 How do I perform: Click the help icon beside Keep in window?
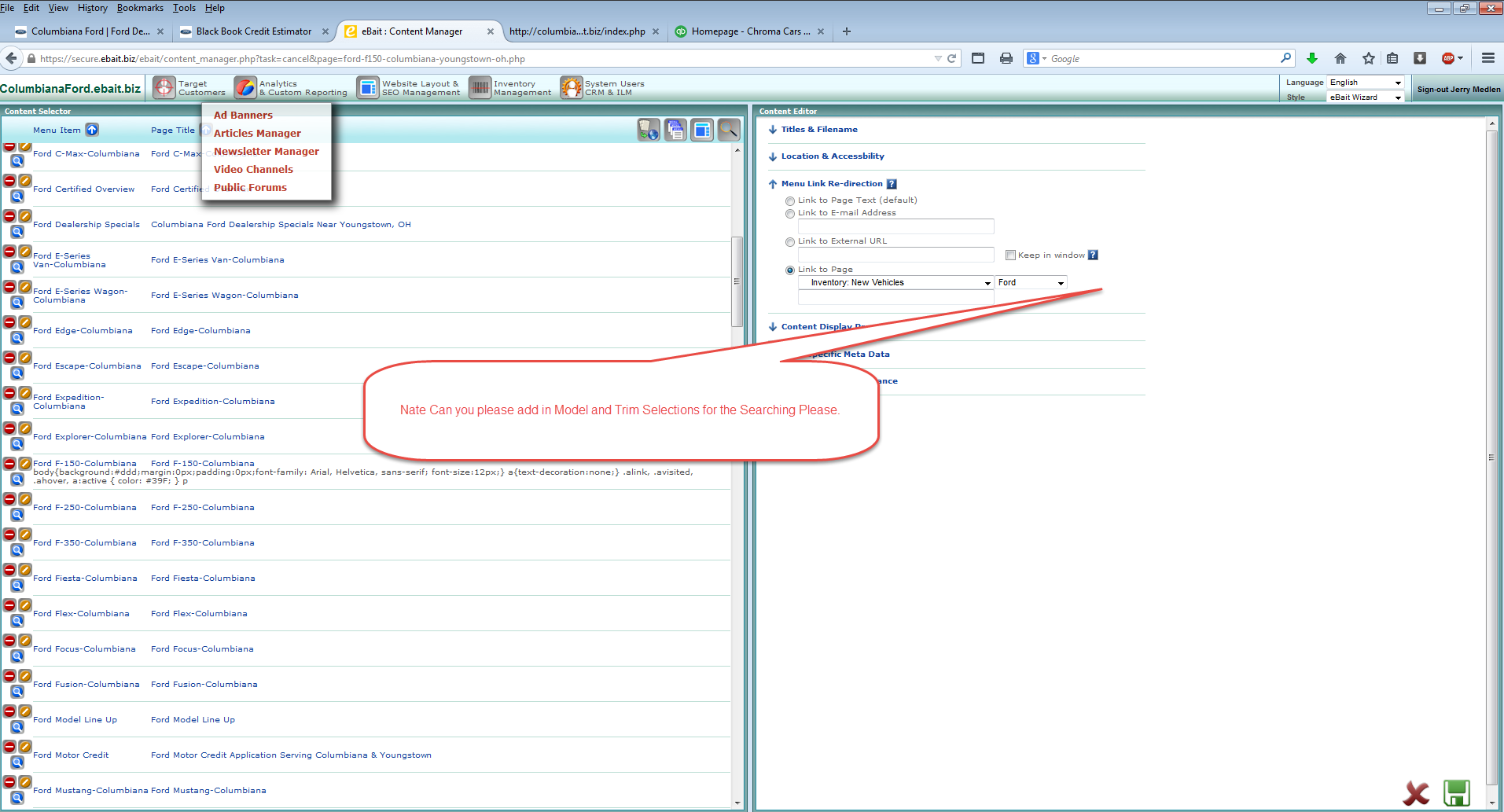click(1093, 255)
